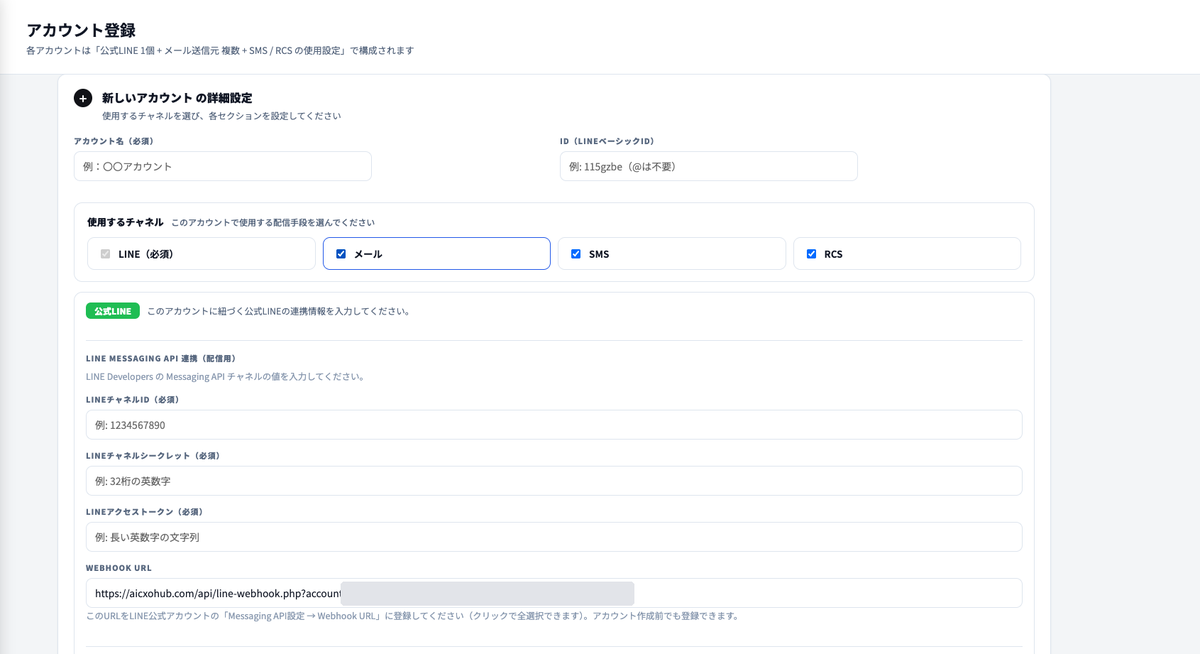Toggle the LINE（必須） checkbox

click(x=105, y=254)
